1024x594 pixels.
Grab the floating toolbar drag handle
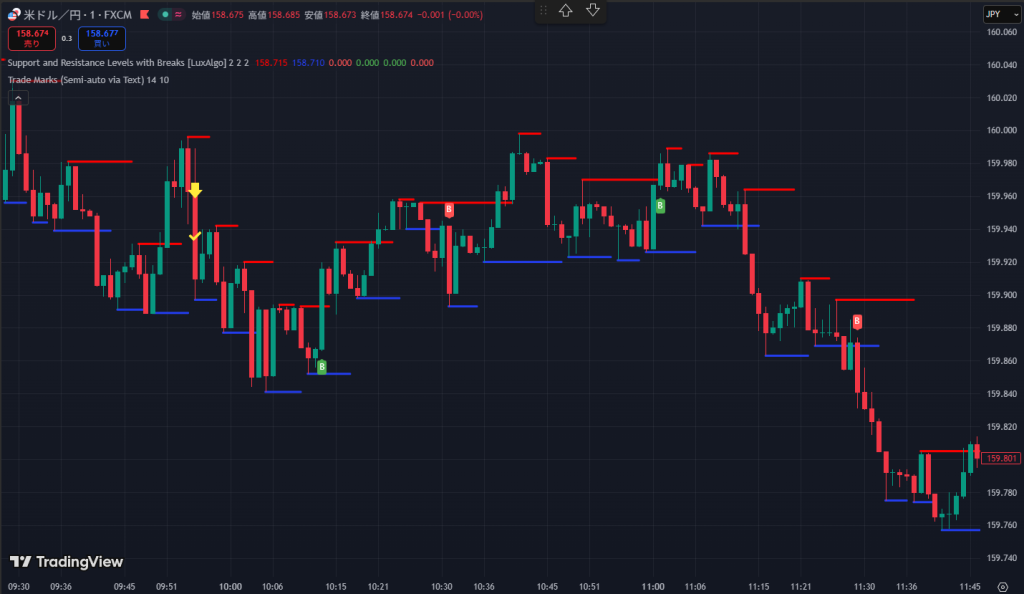[x=543, y=10]
